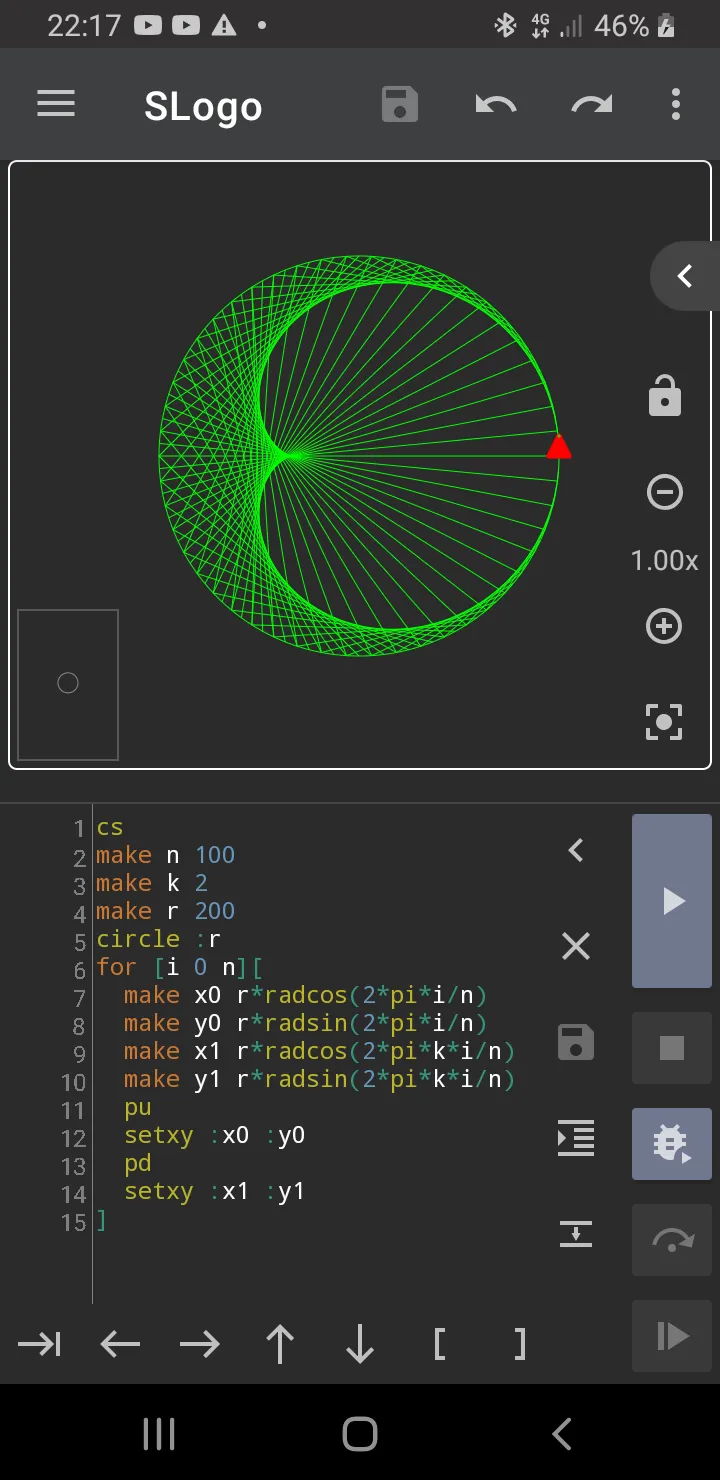
Task: Zoom in the canvas with plus icon
Action: click(x=665, y=626)
